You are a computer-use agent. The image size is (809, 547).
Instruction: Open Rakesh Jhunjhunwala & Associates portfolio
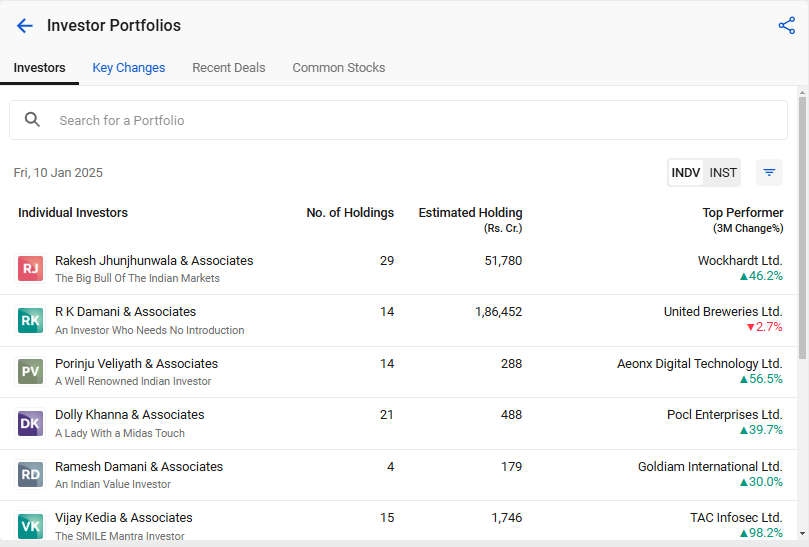[x=154, y=261]
